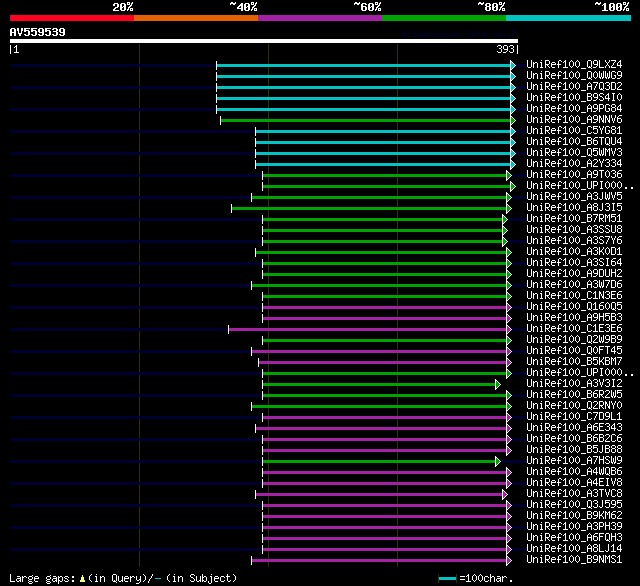640x586 pixels.
Task: Select the UniRef100_A8LJ14 entry
Action: coord(574,549)
